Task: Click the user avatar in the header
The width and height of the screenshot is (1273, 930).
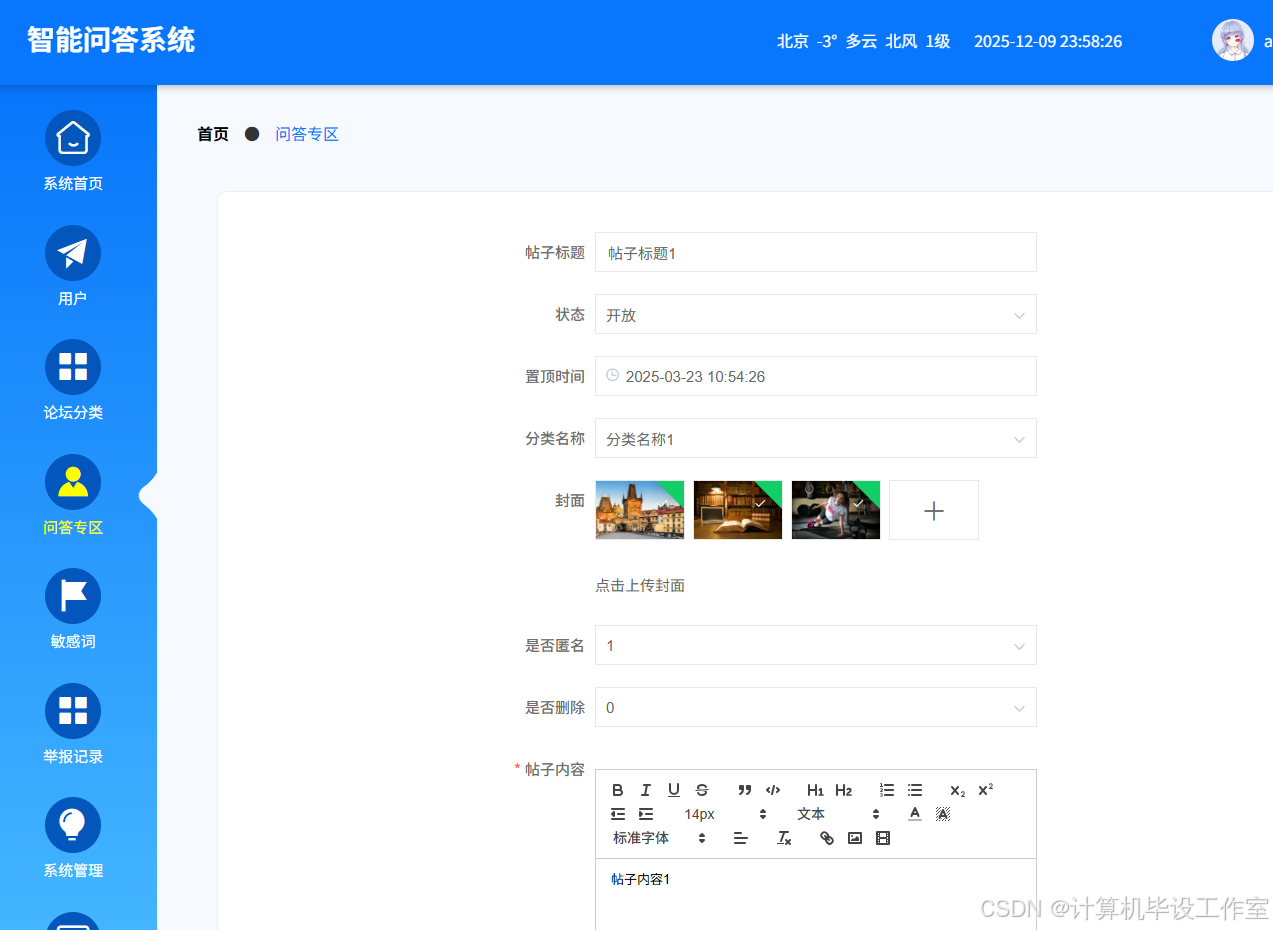Action: pyautogui.click(x=1232, y=41)
